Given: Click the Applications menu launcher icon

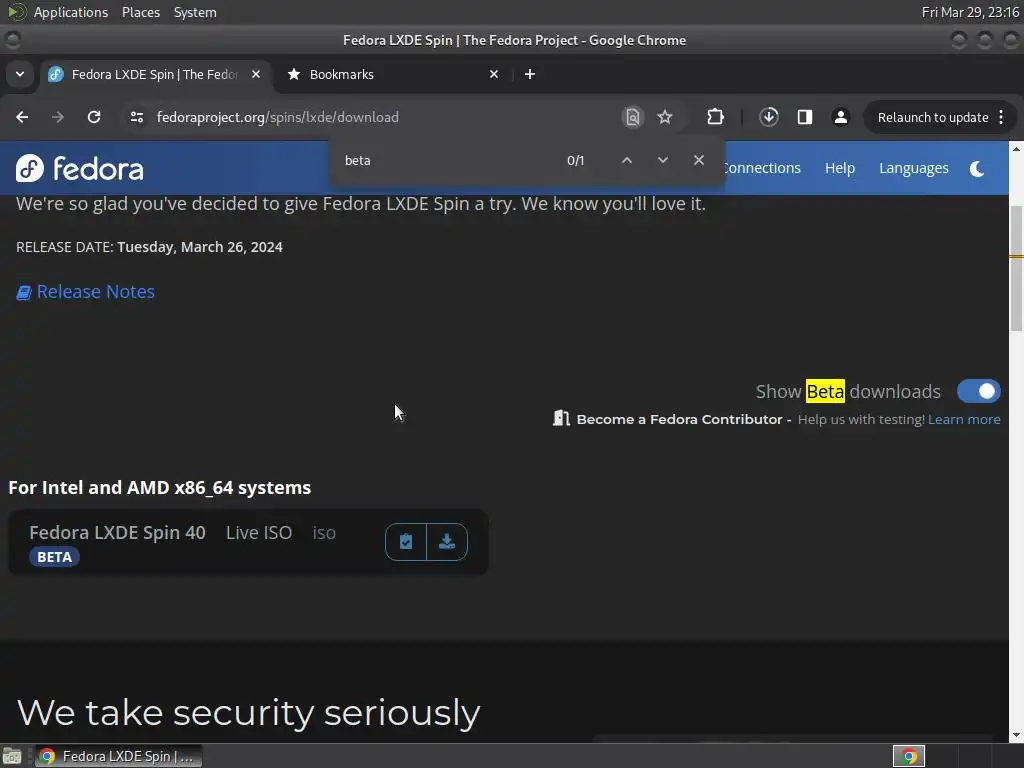Looking at the screenshot, I should [x=16, y=12].
